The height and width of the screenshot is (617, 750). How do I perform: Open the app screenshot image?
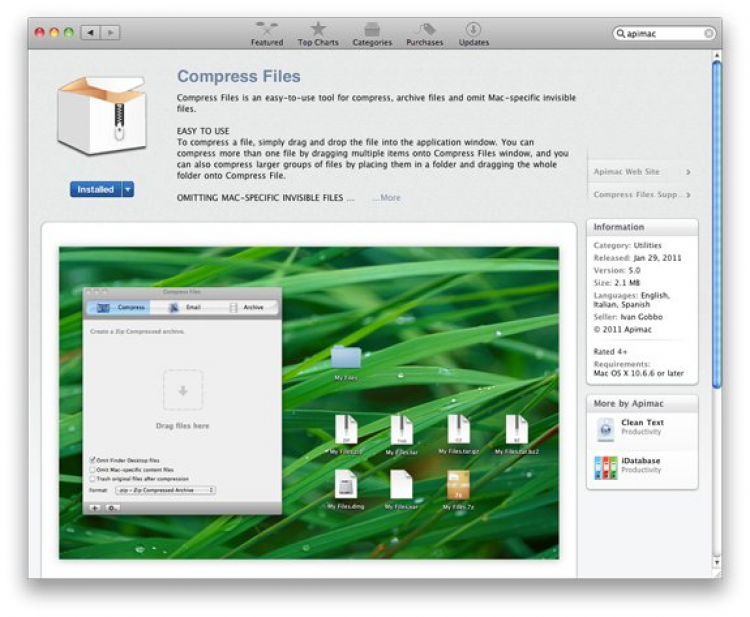(309, 403)
